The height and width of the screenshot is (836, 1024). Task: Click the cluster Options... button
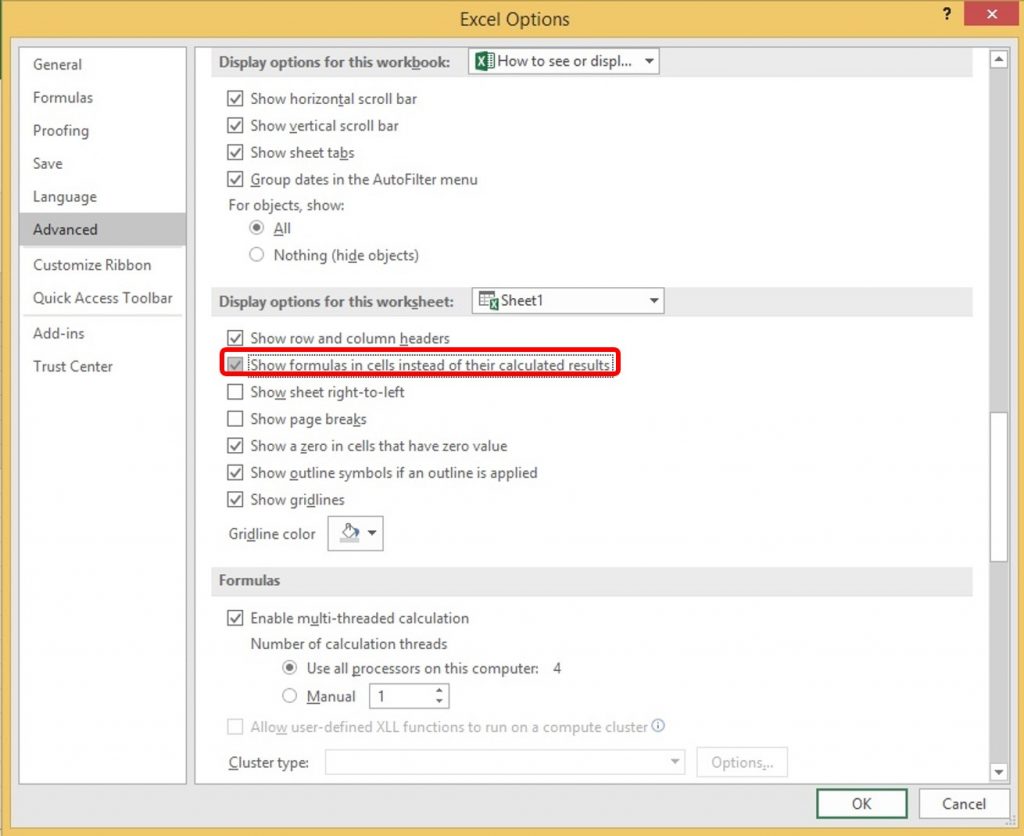click(x=742, y=762)
